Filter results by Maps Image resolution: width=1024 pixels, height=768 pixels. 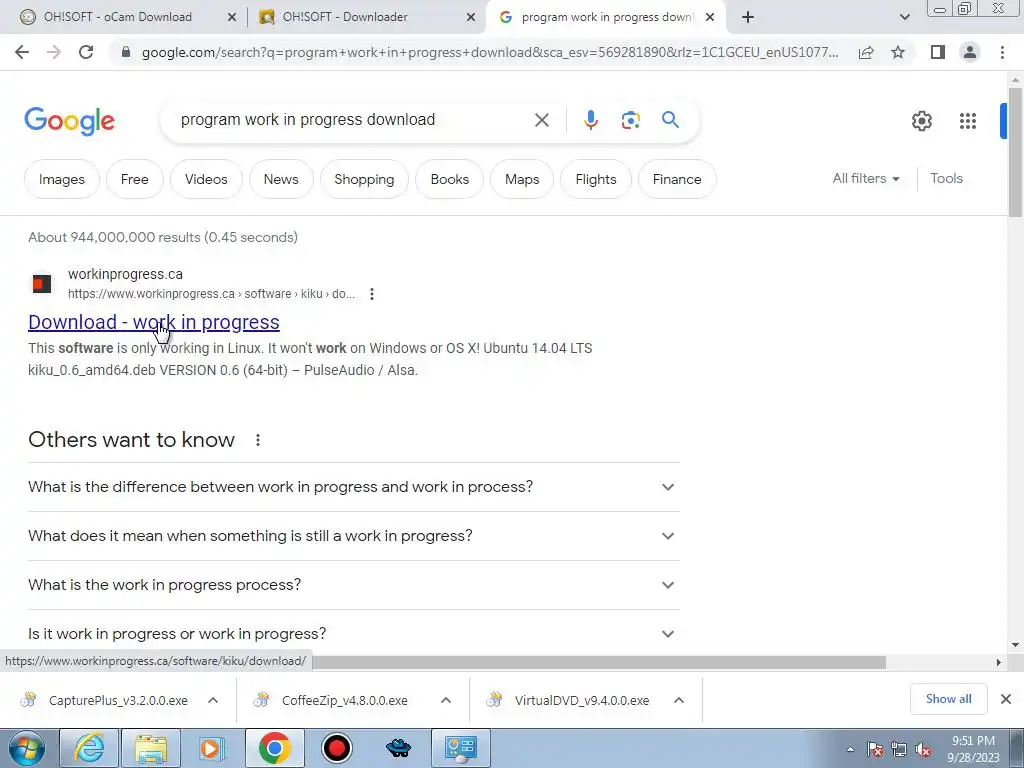(522, 179)
